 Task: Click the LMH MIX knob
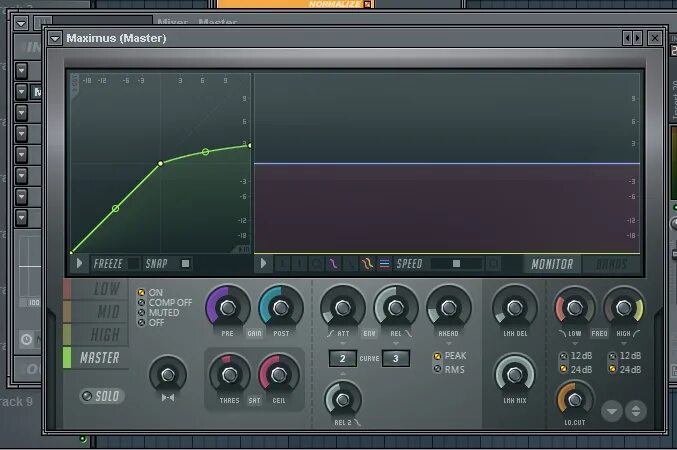(514, 375)
